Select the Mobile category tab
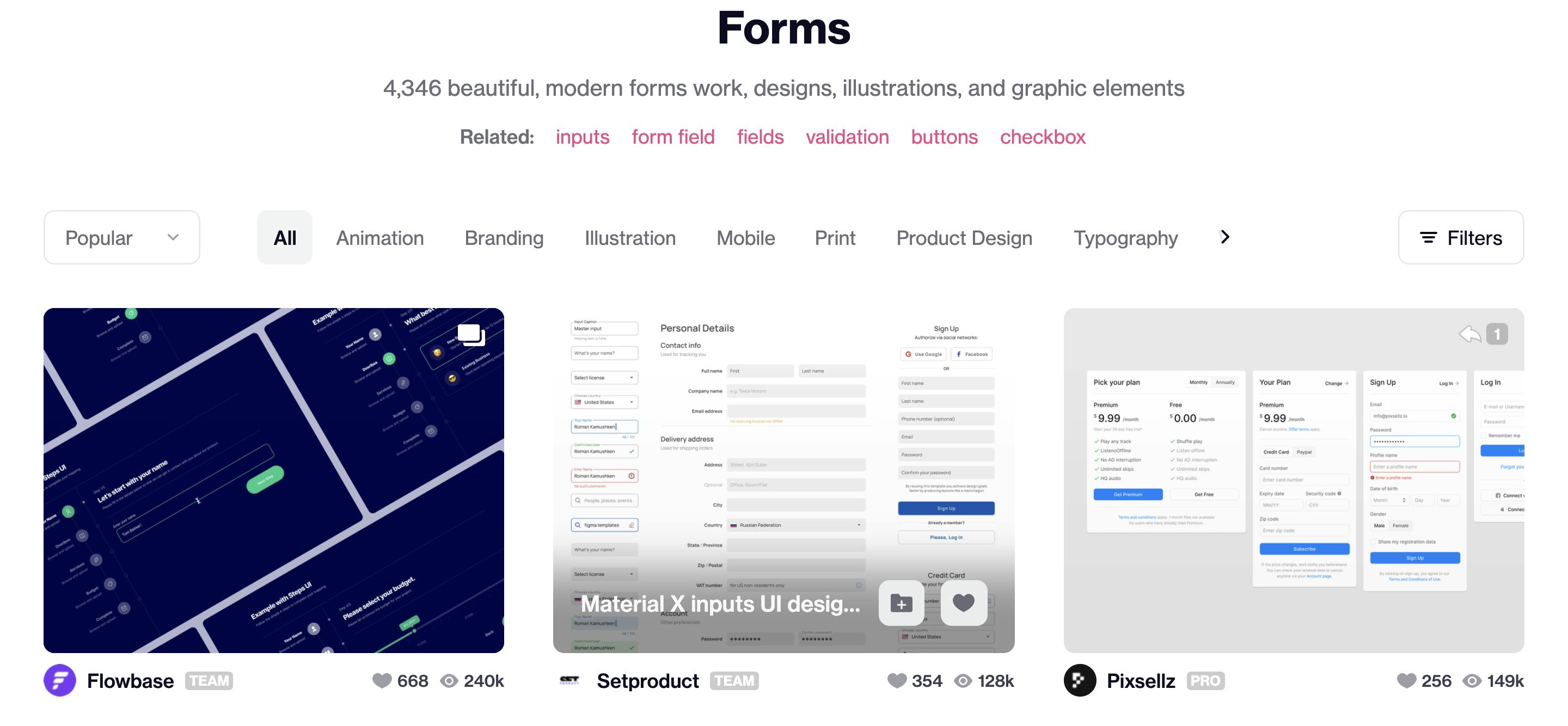Image resolution: width=1568 pixels, height=726 pixels. (746, 237)
